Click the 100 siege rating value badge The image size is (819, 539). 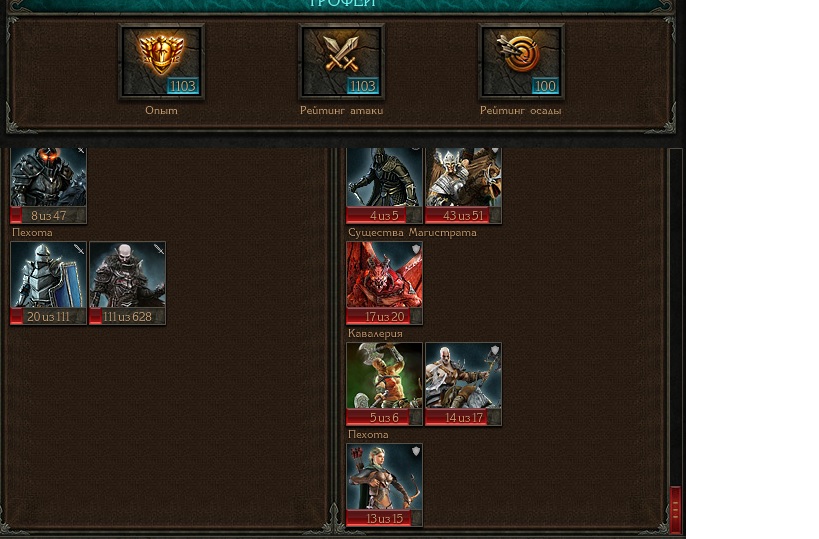pos(545,86)
